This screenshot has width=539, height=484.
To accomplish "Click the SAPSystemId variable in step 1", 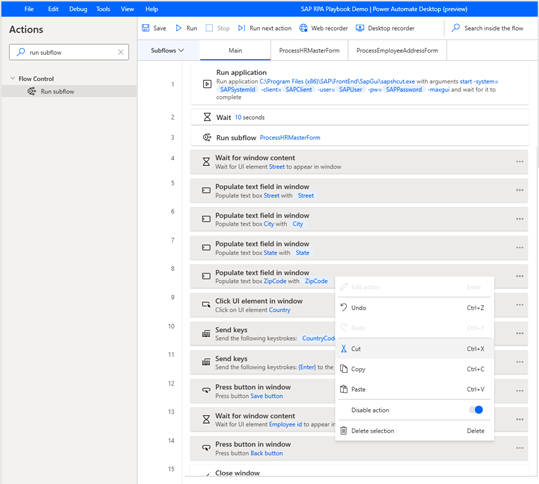I will (x=237, y=89).
